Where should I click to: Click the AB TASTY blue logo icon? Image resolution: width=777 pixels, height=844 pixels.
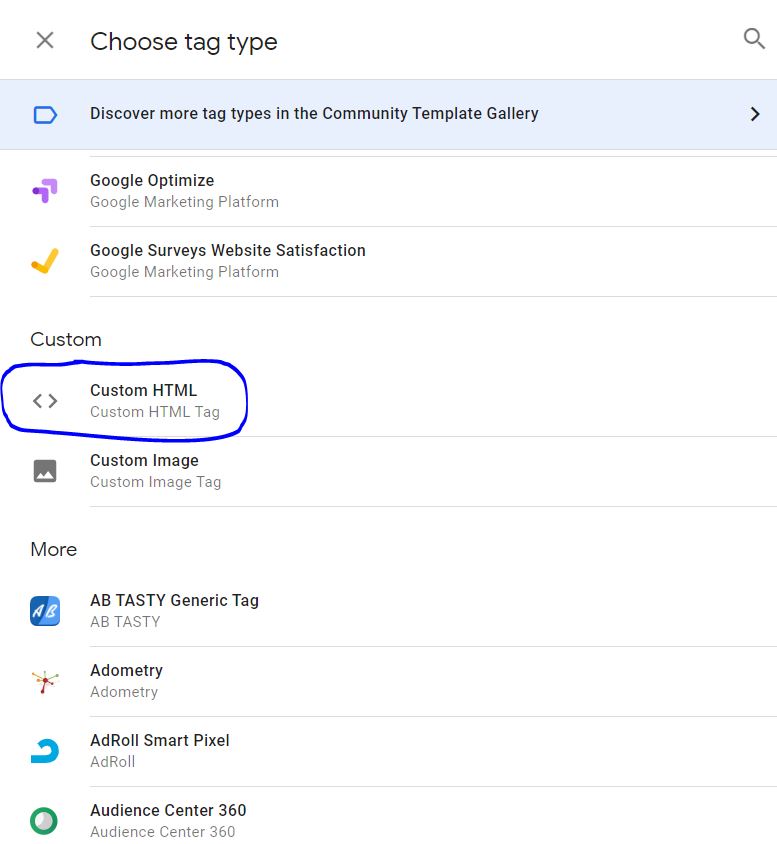pyautogui.click(x=45, y=611)
